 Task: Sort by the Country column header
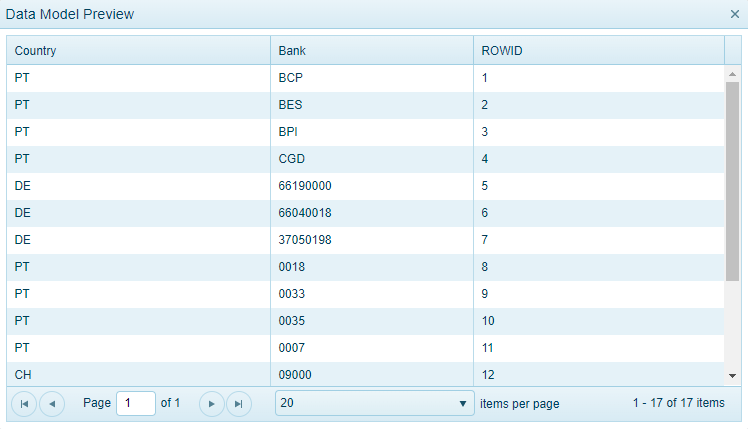point(138,50)
